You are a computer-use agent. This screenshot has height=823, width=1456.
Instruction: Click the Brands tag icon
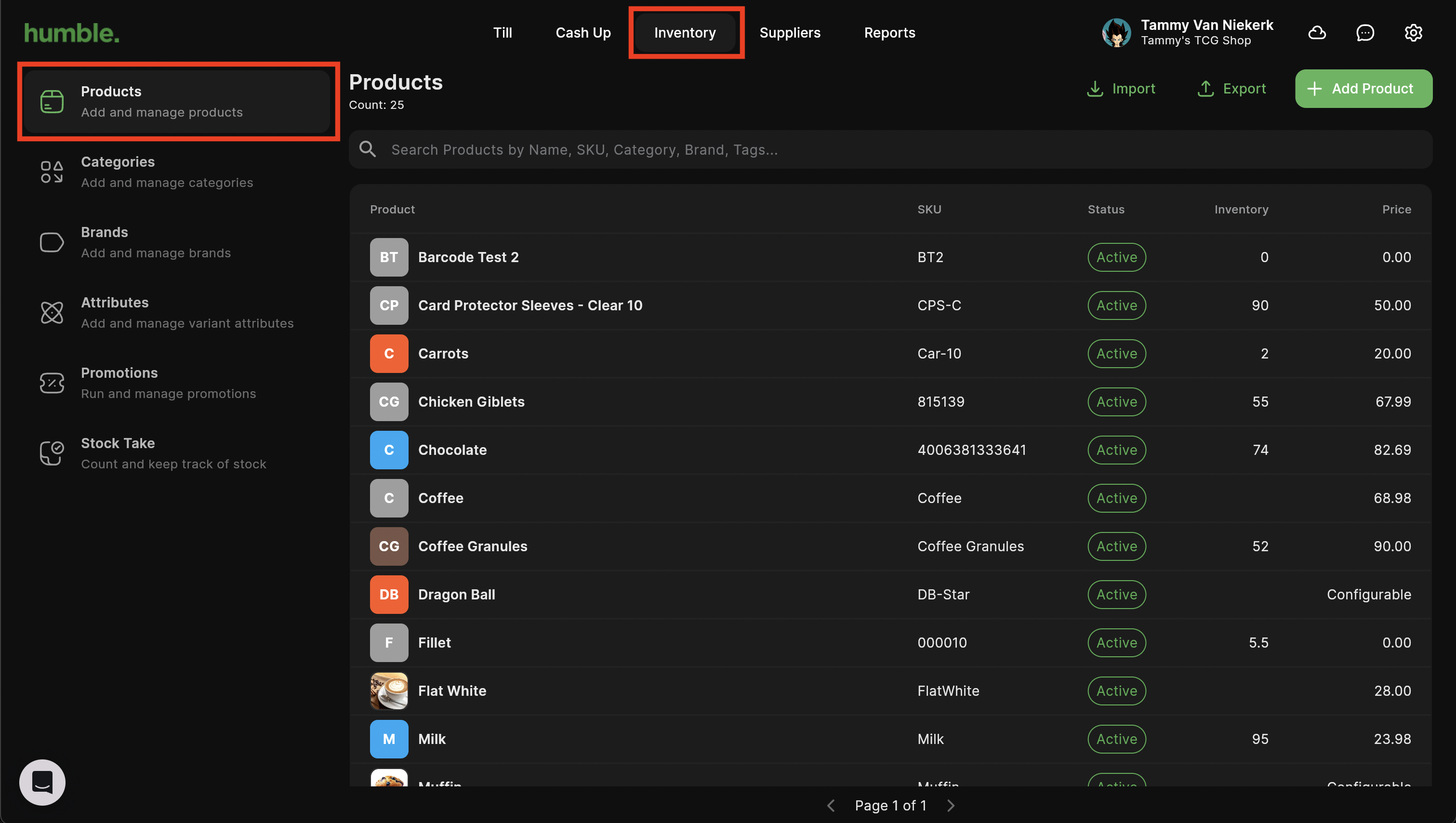(52, 242)
